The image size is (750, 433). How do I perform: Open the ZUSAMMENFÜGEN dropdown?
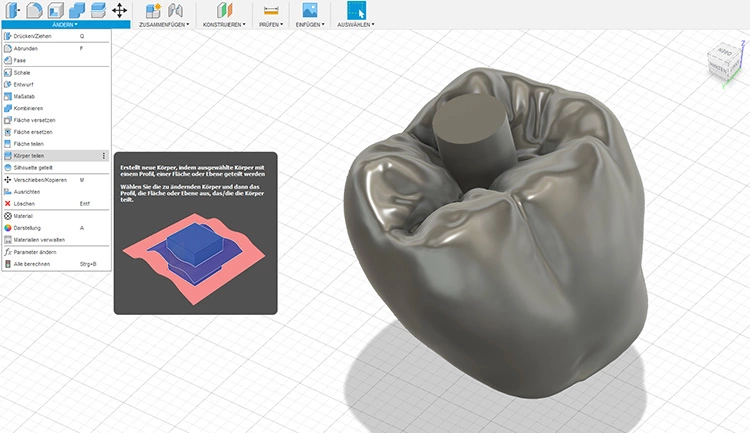165,24
